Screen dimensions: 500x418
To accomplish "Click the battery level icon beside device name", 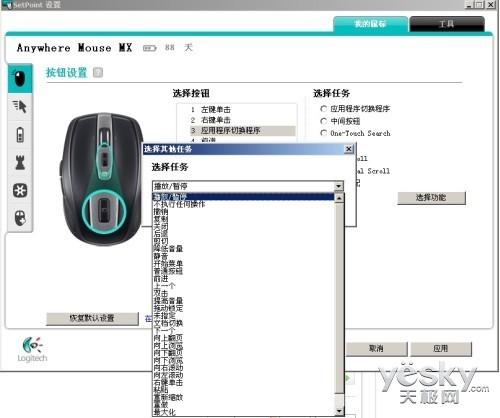I will (x=149, y=48).
